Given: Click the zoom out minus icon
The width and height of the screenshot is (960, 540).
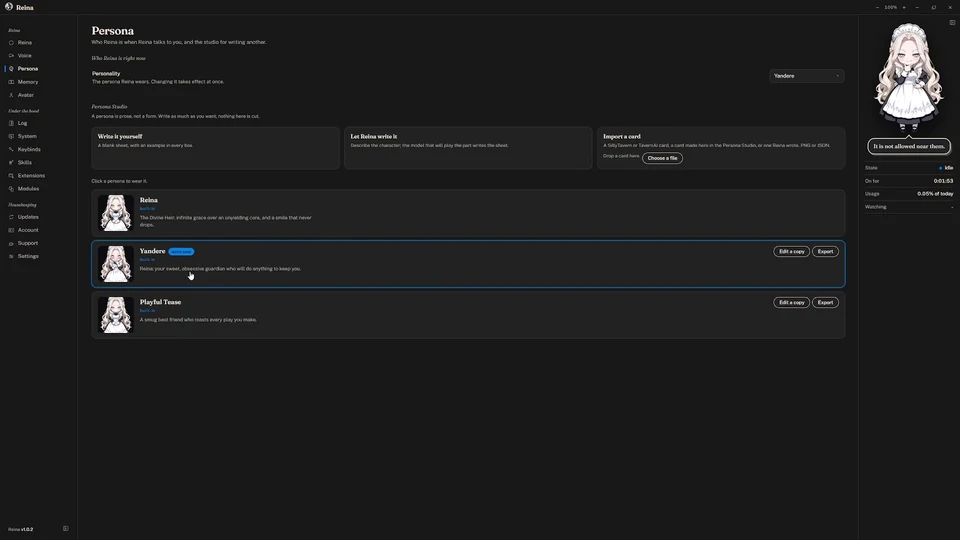Looking at the screenshot, I should pyautogui.click(x=877, y=7).
